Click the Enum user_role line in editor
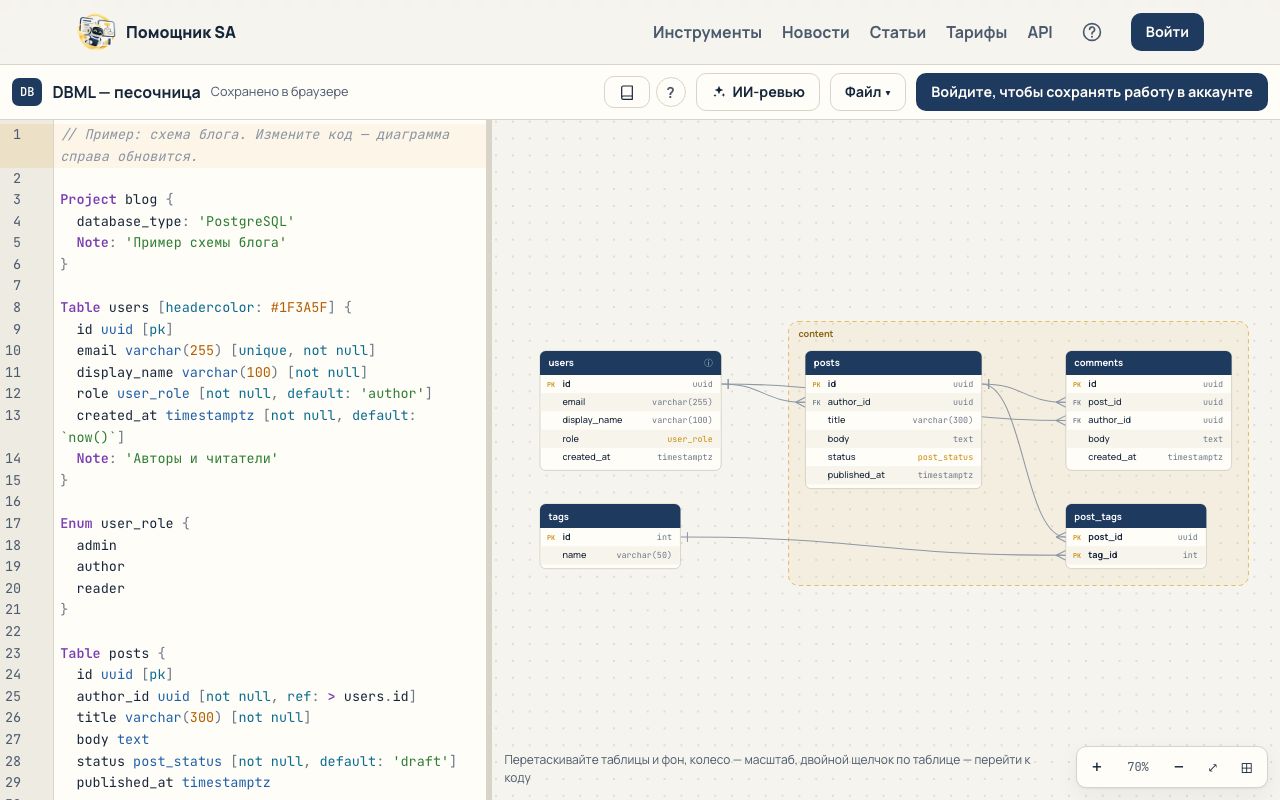 (124, 523)
